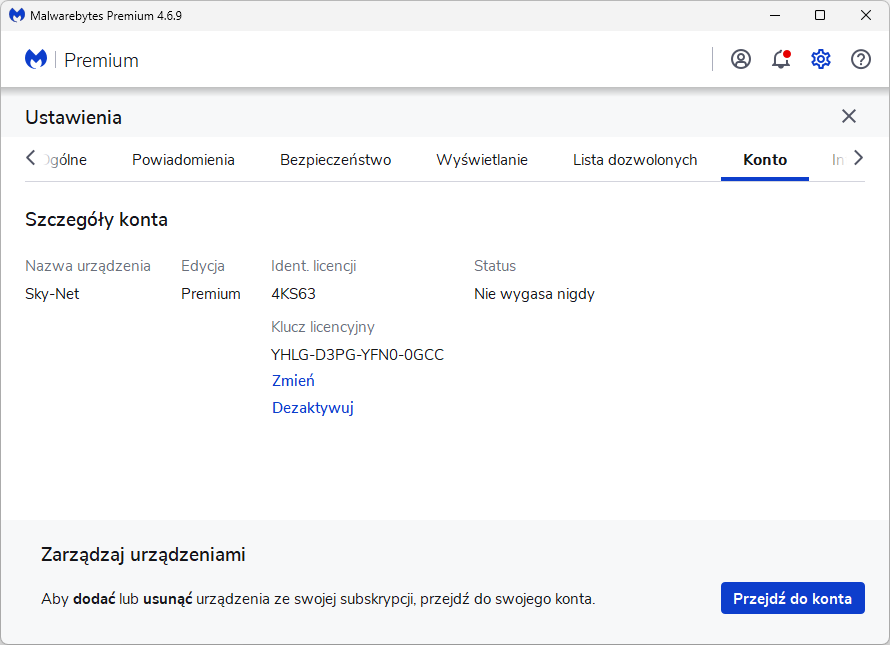Click the Status column label
This screenshot has width=890, height=645.
(495, 266)
